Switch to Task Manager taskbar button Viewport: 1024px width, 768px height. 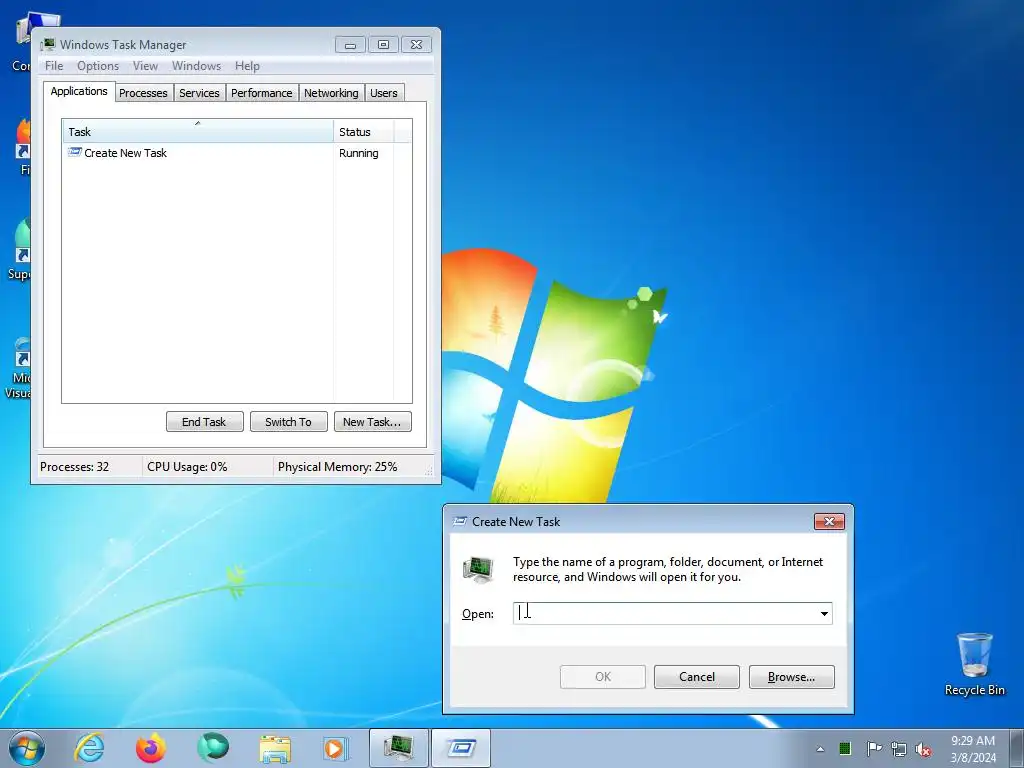(x=398, y=748)
